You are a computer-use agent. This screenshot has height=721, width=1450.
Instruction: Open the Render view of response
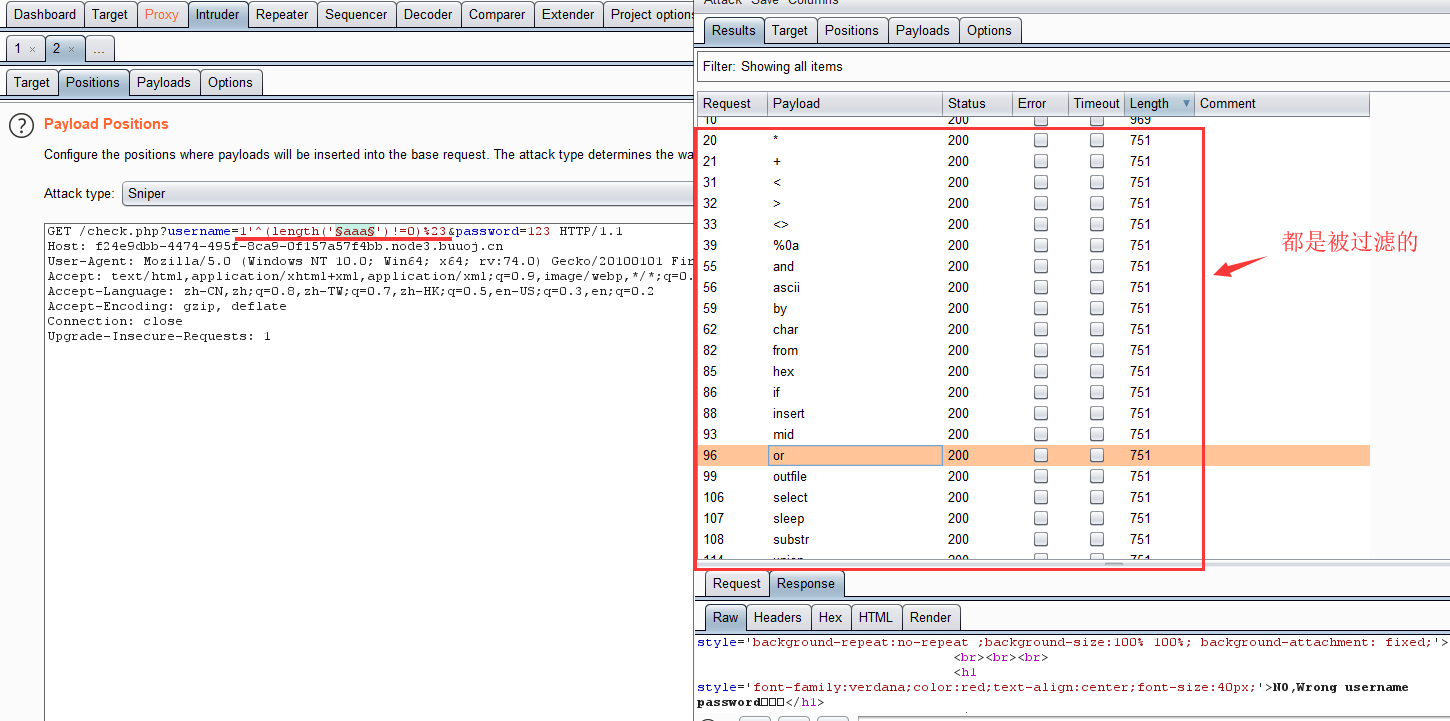(931, 617)
